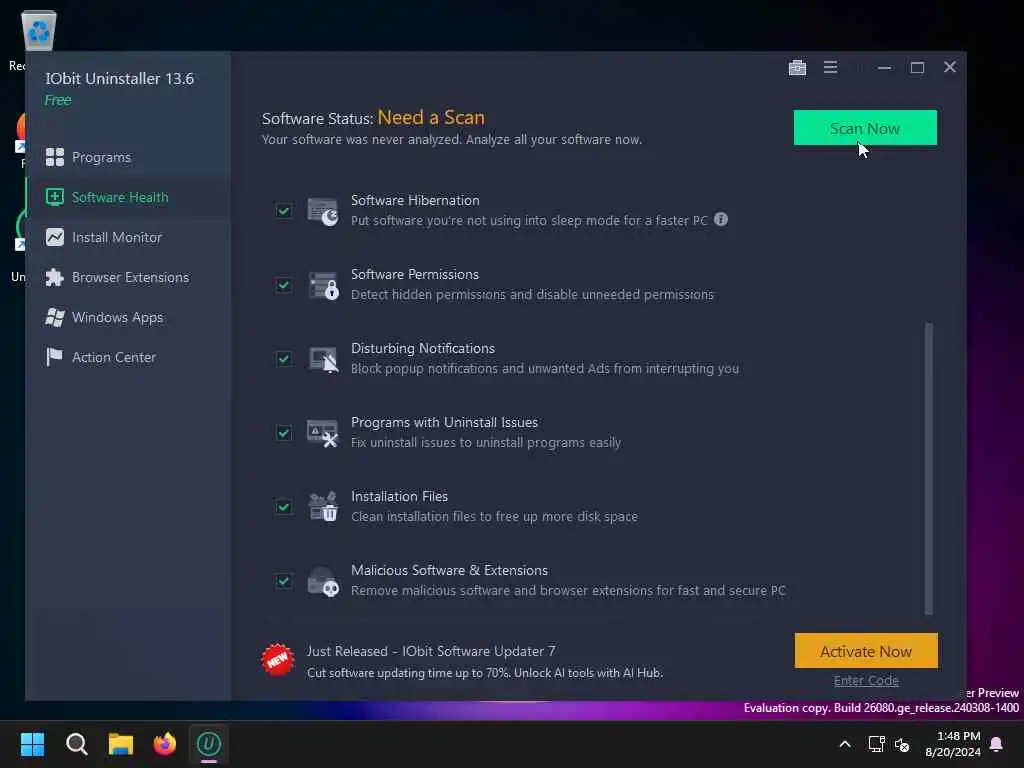Click IObit Uninstaller taskbar icon

pos(209,744)
